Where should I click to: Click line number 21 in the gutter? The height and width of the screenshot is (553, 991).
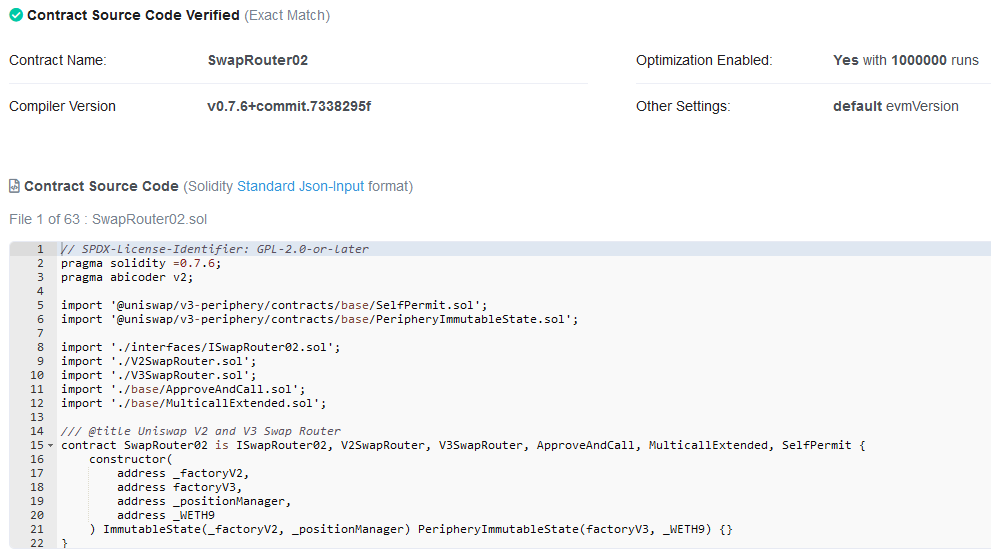coord(37,529)
